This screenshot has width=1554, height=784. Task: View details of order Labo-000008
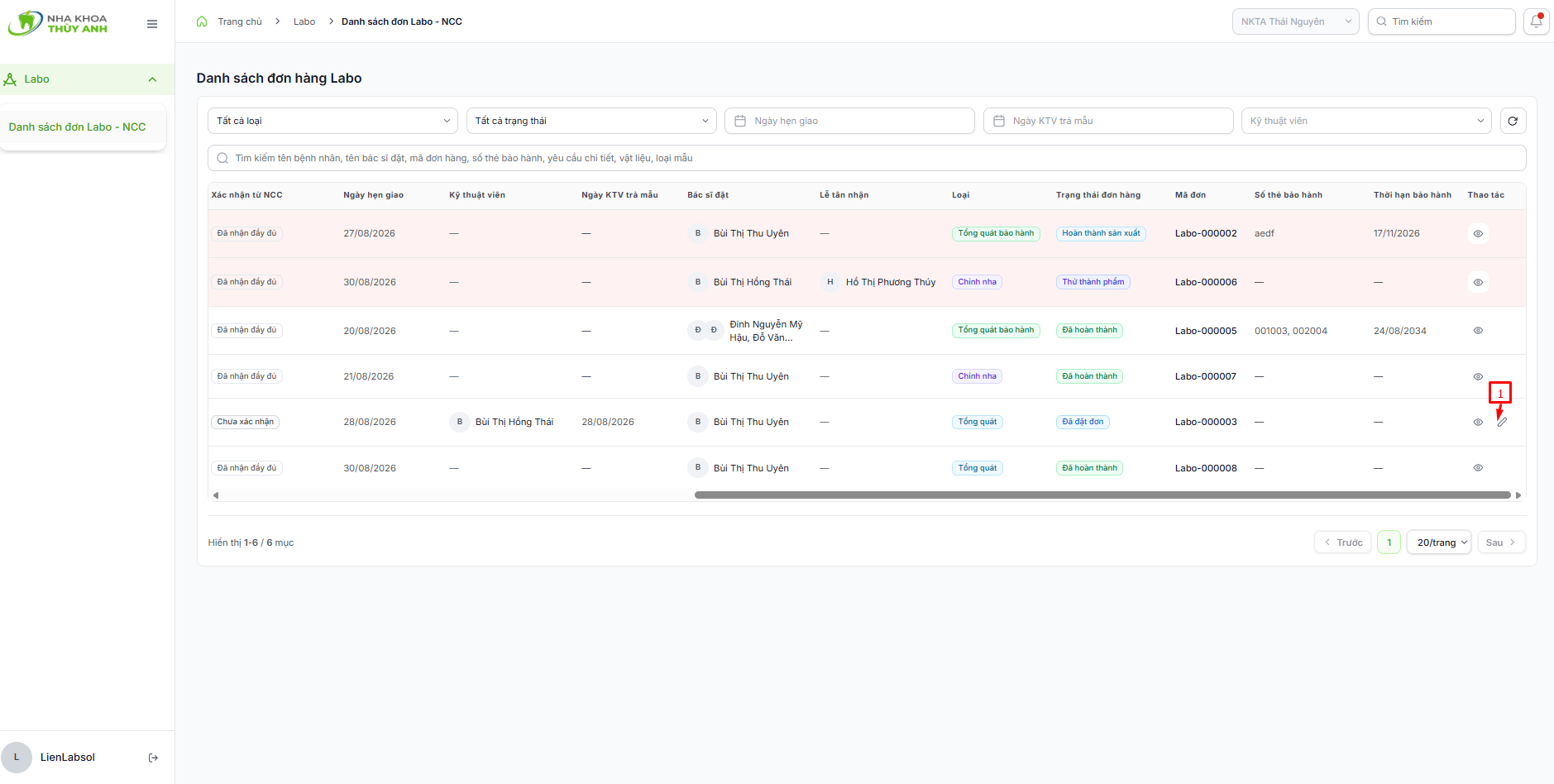coord(1478,468)
